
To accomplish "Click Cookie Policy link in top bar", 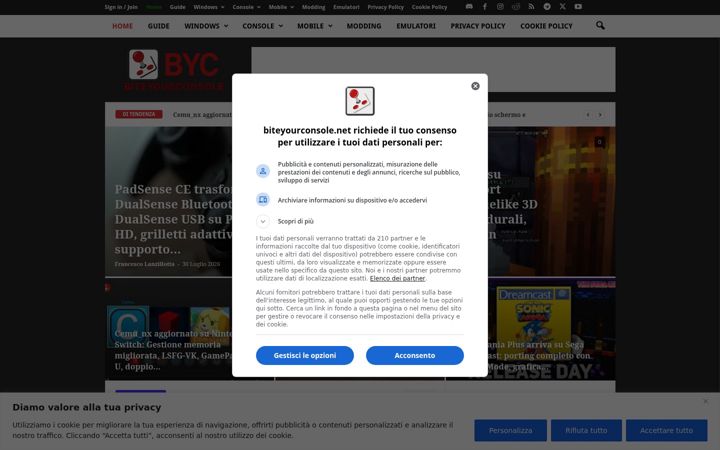I will [x=429, y=7].
